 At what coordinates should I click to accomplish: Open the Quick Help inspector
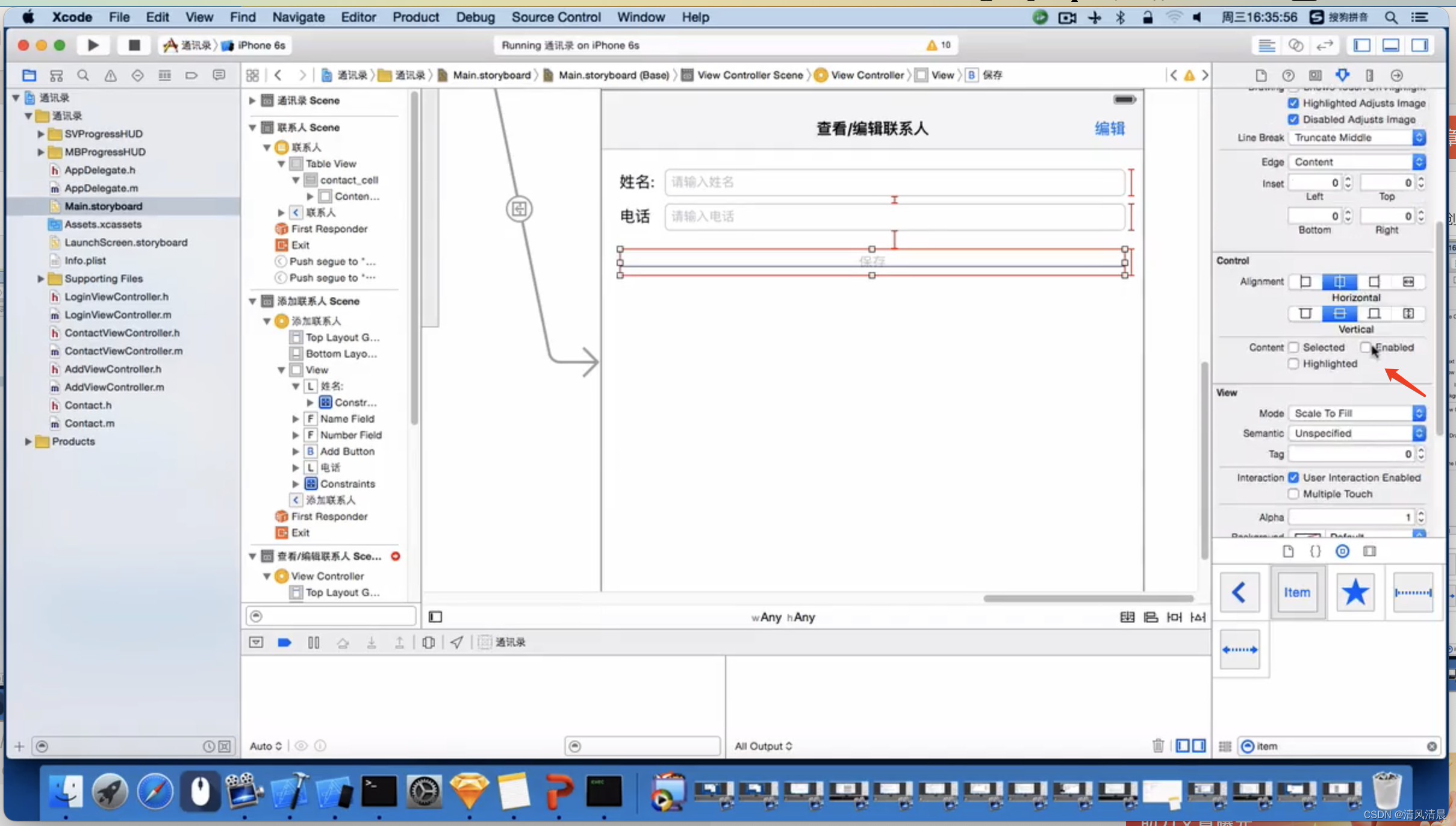pyautogui.click(x=1288, y=75)
